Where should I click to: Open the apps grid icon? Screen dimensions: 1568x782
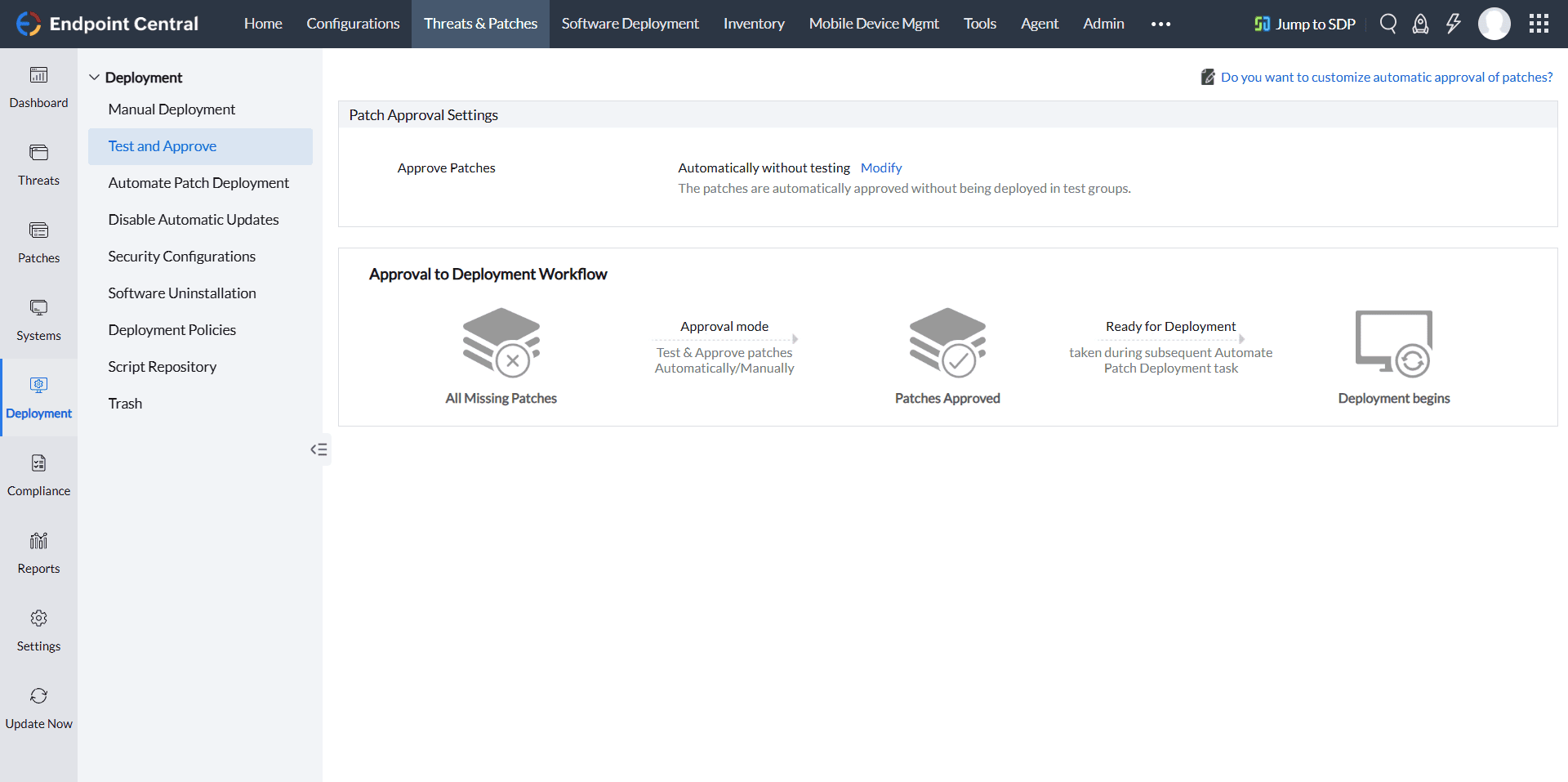point(1539,24)
